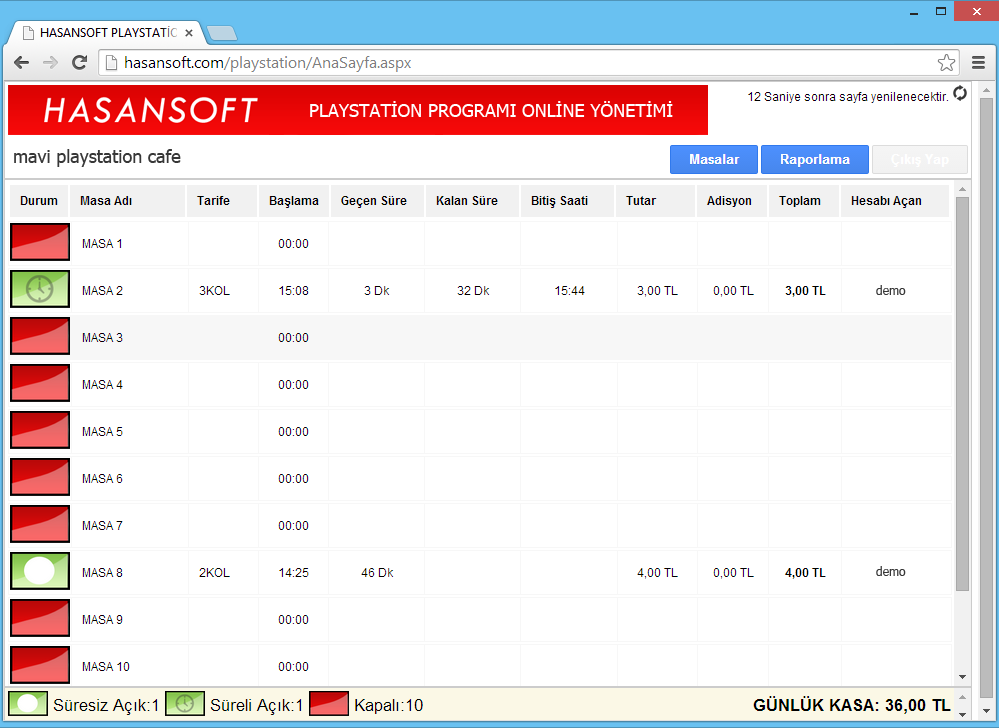Go back with the browser back arrow
999x728 pixels.
[x=21, y=63]
